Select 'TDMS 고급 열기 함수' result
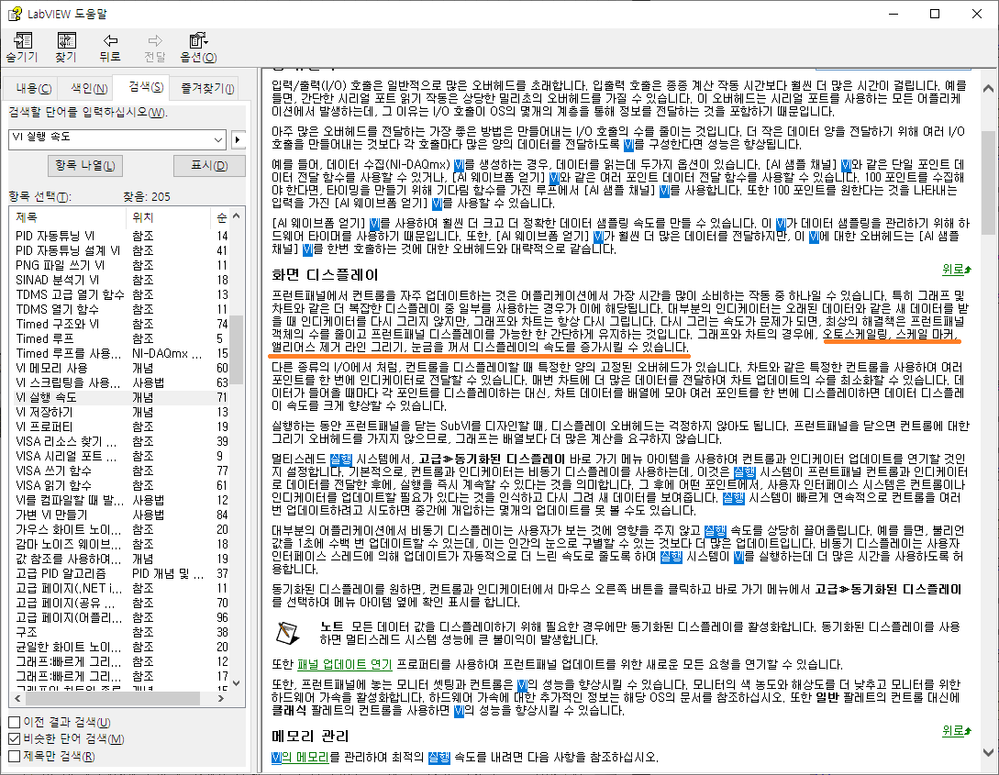999x775 pixels. 120,294
